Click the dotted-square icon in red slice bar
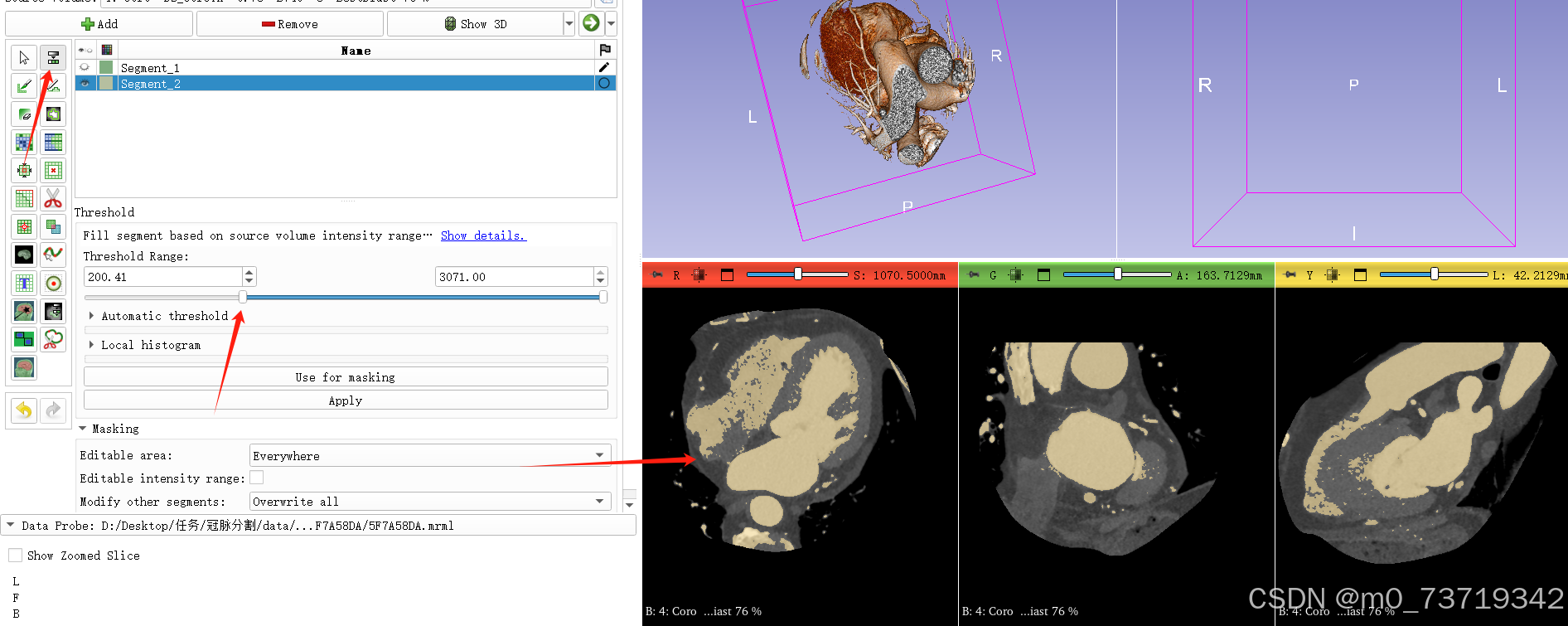 click(x=699, y=274)
